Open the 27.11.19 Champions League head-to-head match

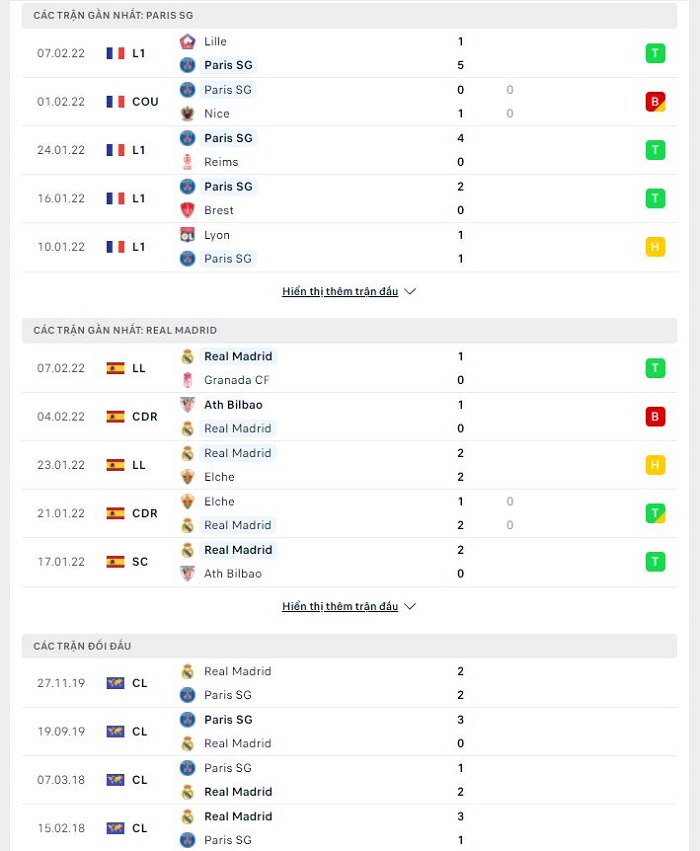[349, 683]
